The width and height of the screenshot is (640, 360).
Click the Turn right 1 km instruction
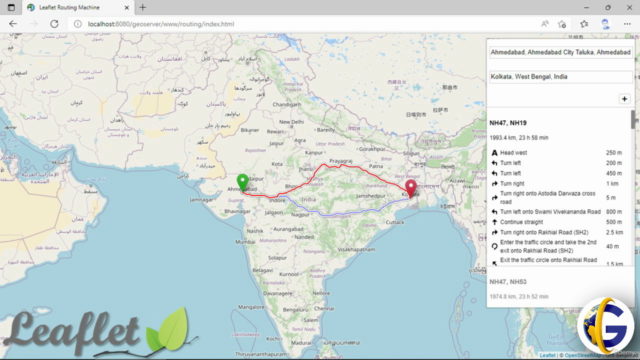point(557,184)
